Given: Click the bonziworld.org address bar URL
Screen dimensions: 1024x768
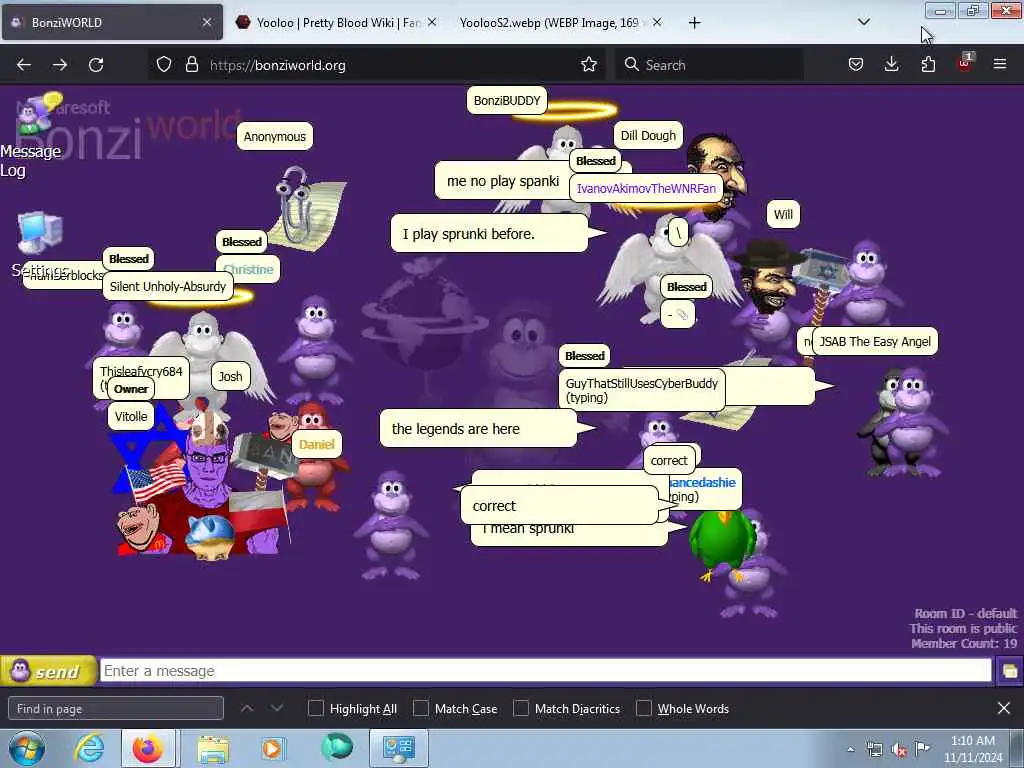Looking at the screenshot, I should [278, 65].
